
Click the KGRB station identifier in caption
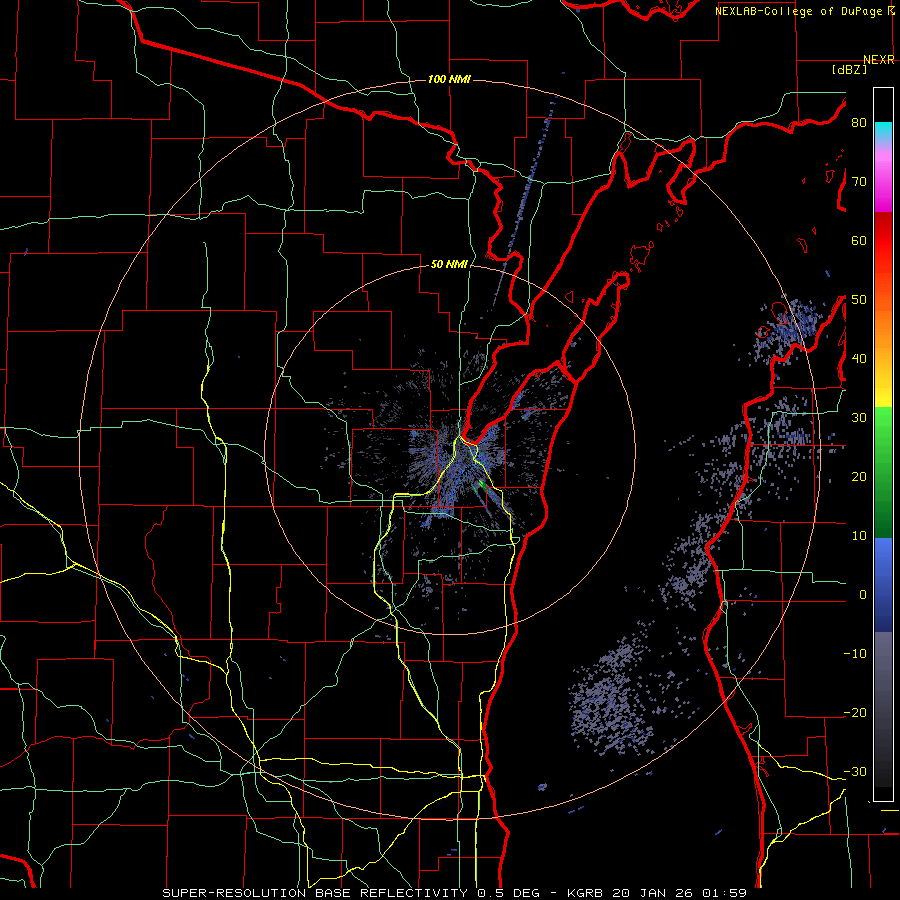[x=587, y=893]
